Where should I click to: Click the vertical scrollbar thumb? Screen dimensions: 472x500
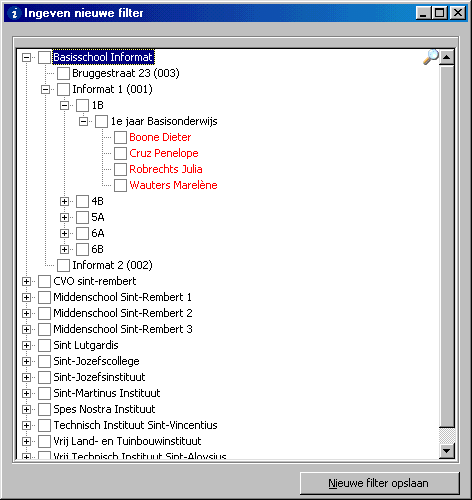point(447,247)
